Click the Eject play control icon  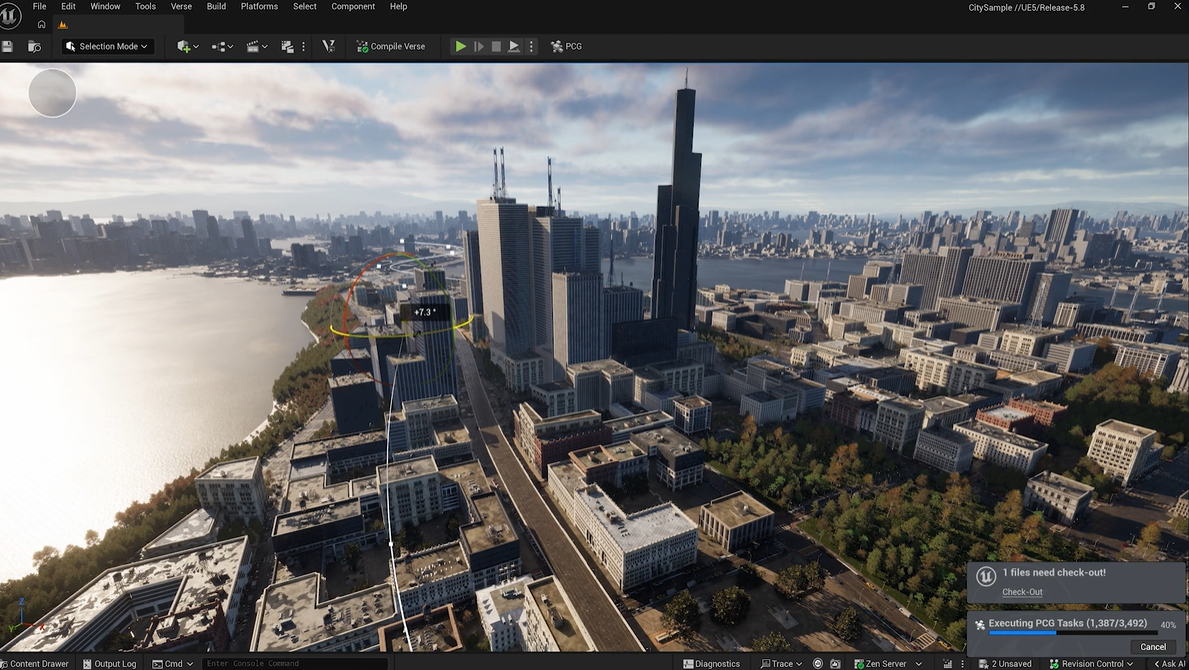(513, 46)
